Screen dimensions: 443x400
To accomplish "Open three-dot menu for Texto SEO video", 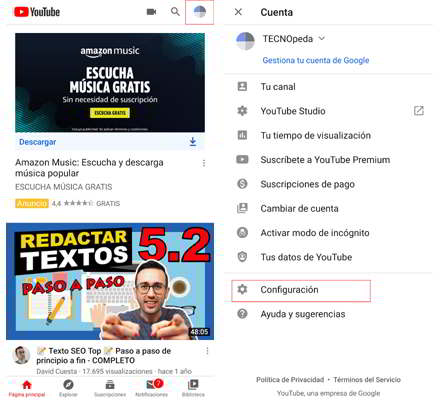I will pos(207,351).
